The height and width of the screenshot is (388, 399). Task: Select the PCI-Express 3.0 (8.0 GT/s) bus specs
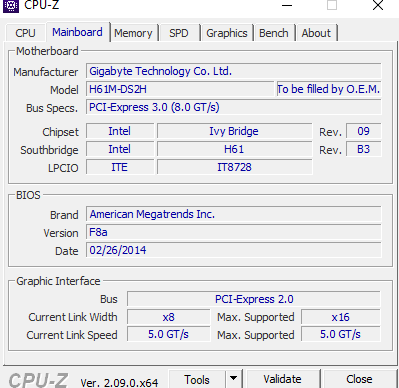[234, 107]
